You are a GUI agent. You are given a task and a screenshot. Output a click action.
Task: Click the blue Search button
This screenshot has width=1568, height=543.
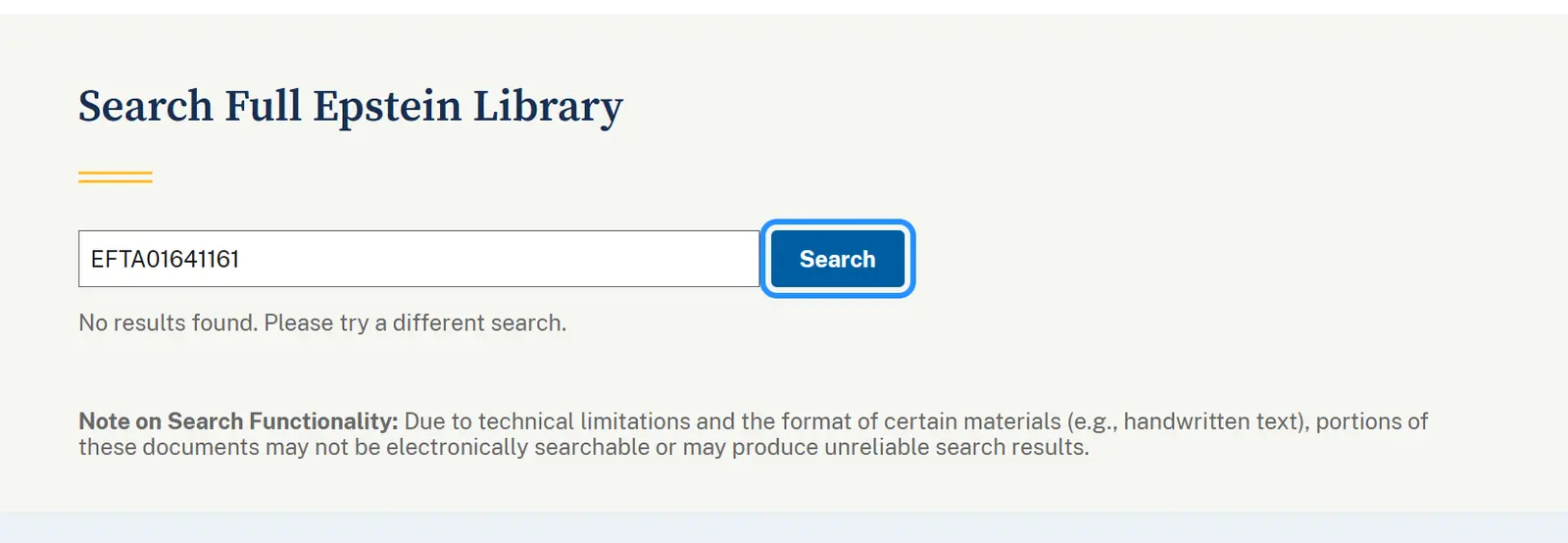point(837,259)
